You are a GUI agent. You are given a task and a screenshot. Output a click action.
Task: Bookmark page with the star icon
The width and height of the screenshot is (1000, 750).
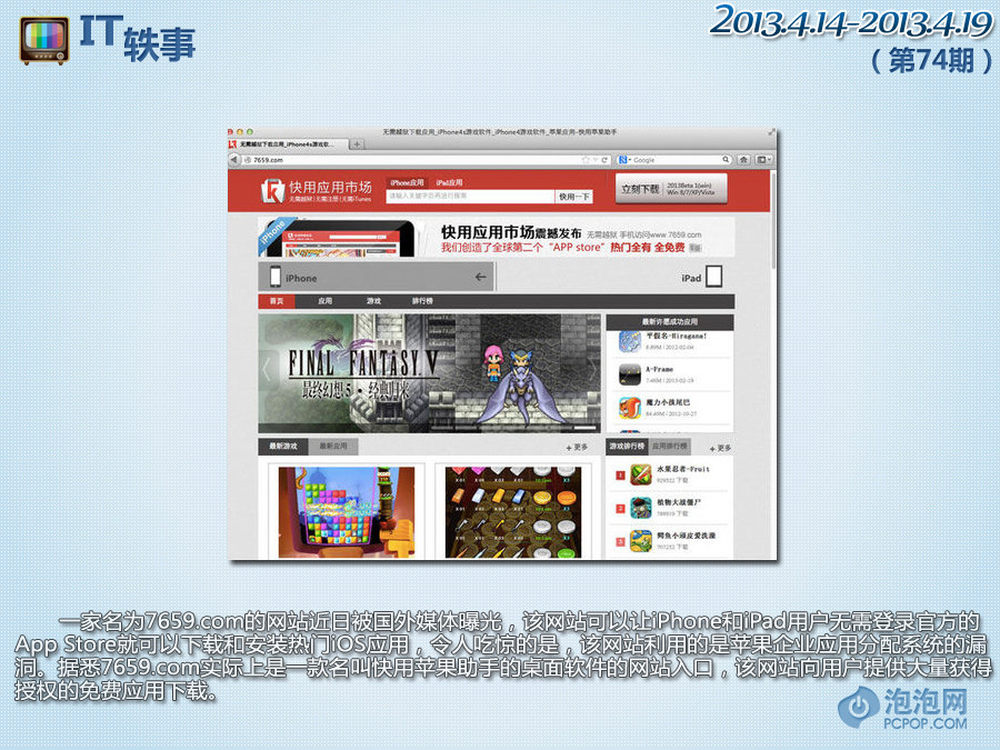pyautogui.click(x=585, y=160)
